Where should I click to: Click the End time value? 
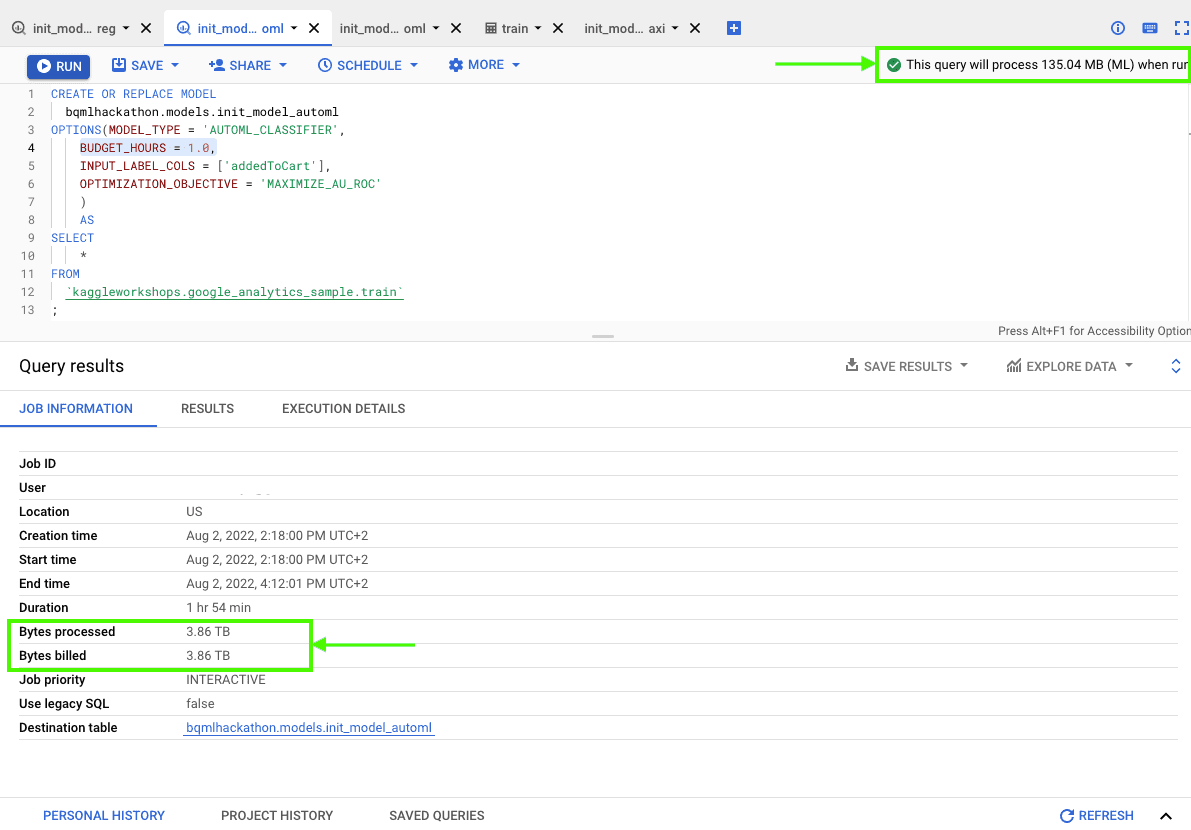277,583
